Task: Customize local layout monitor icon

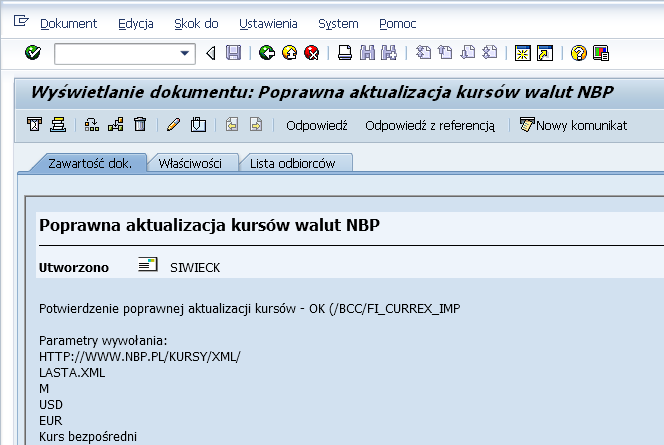Action: [601, 53]
